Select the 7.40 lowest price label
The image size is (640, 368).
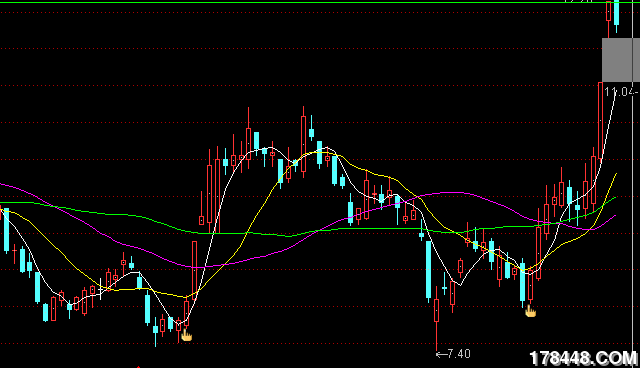(x=453, y=354)
